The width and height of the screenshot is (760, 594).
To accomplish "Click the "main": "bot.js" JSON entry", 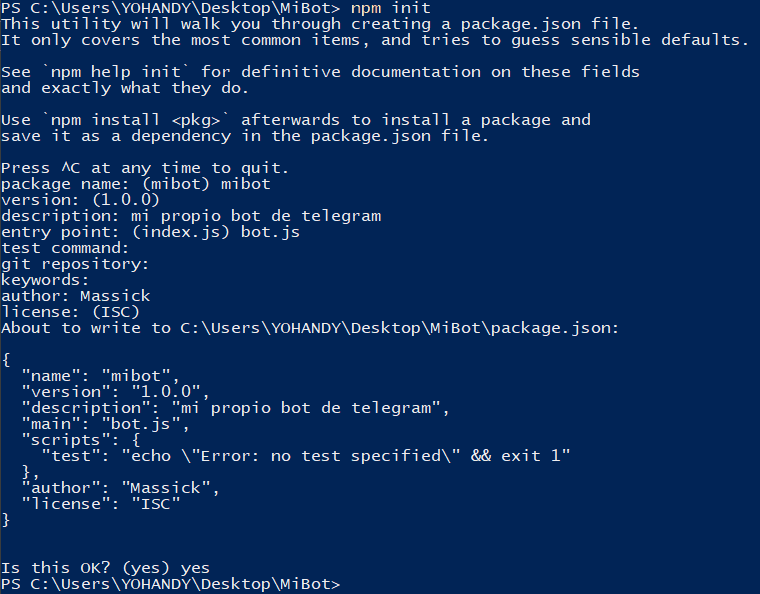I will tap(105, 424).
